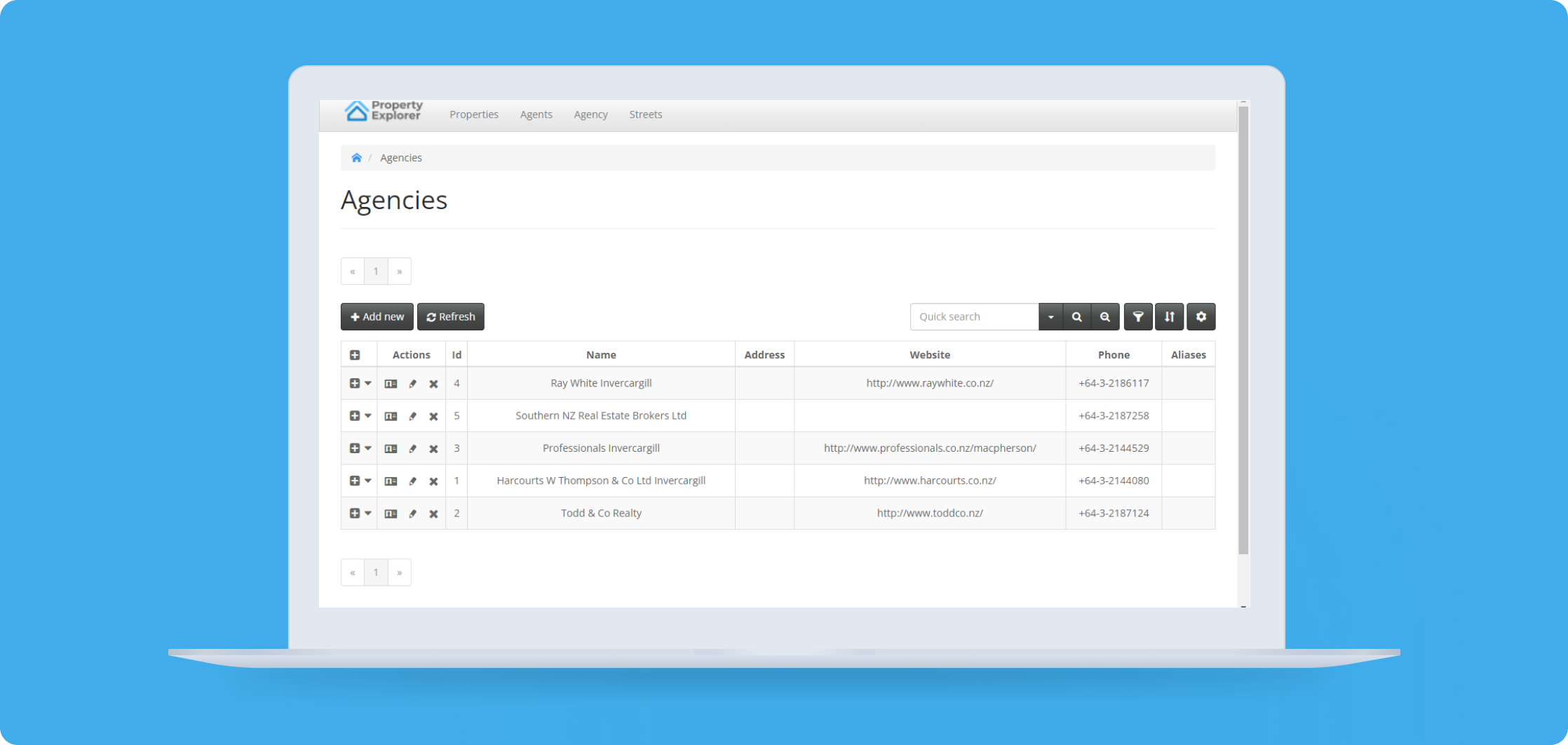The width and height of the screenshot is (1568, 745).
Task: Go to previous page in top pagination
Action: tap(353, 271)
